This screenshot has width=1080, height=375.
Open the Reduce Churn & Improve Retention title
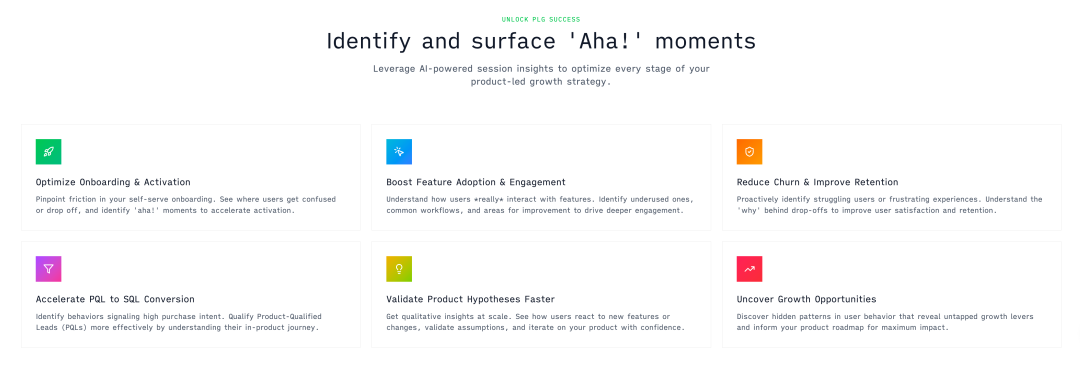click(818, 182)
